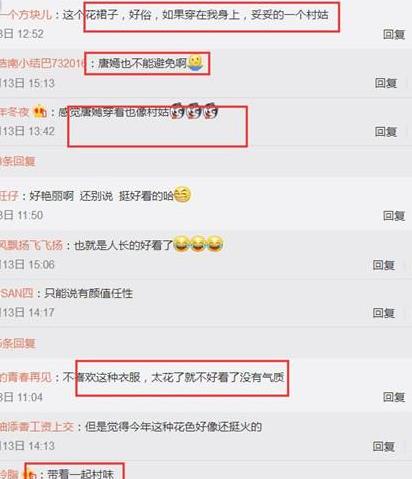Screen dimensions: 412x479
Task: Reply to the 好艳丽啊 comment
Action: click(x=394, y=215)
